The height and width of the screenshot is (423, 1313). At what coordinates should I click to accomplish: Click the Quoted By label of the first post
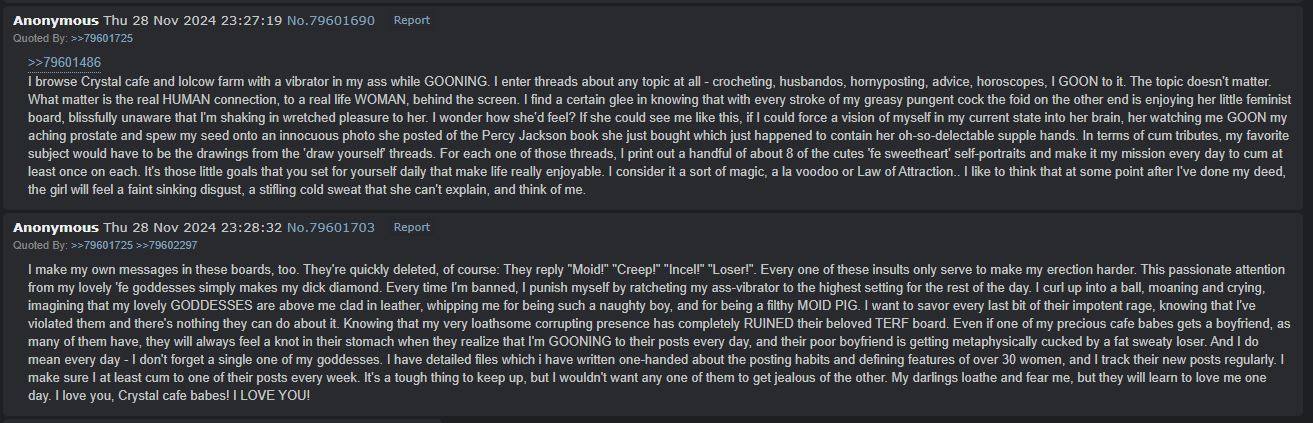click(40, 38)
